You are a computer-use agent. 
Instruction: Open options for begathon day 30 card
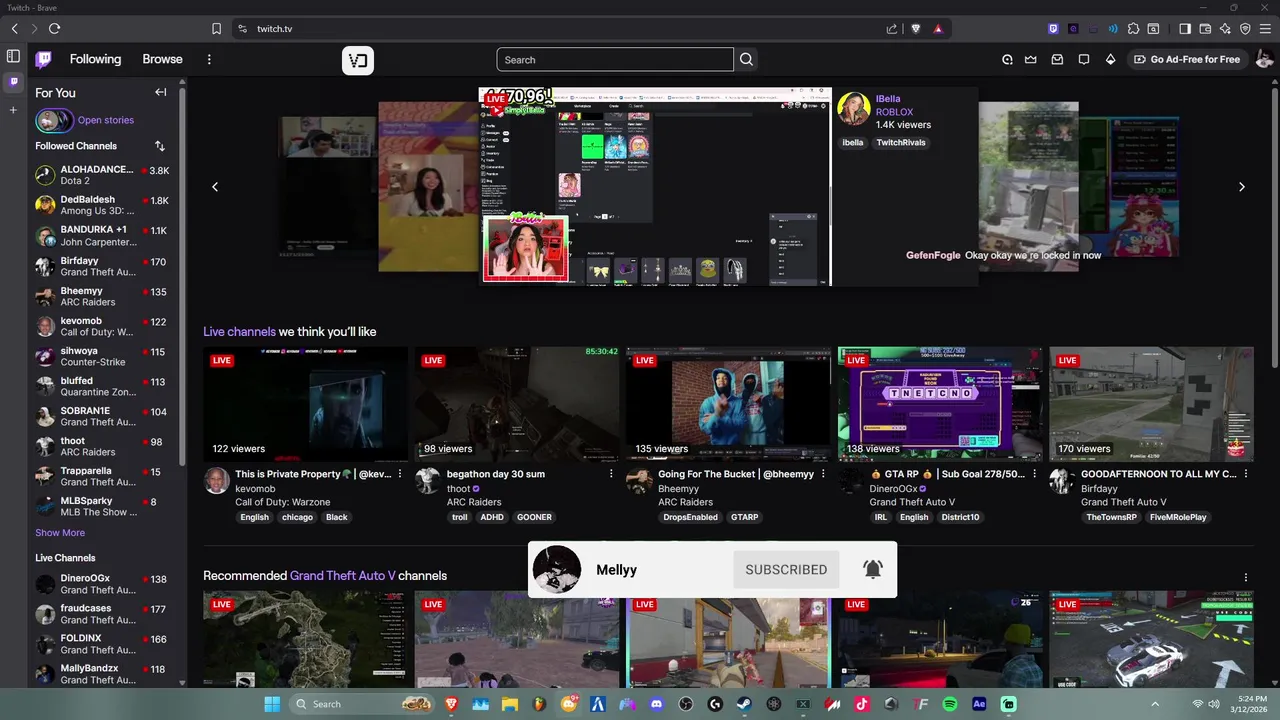[x=611, y=474]
